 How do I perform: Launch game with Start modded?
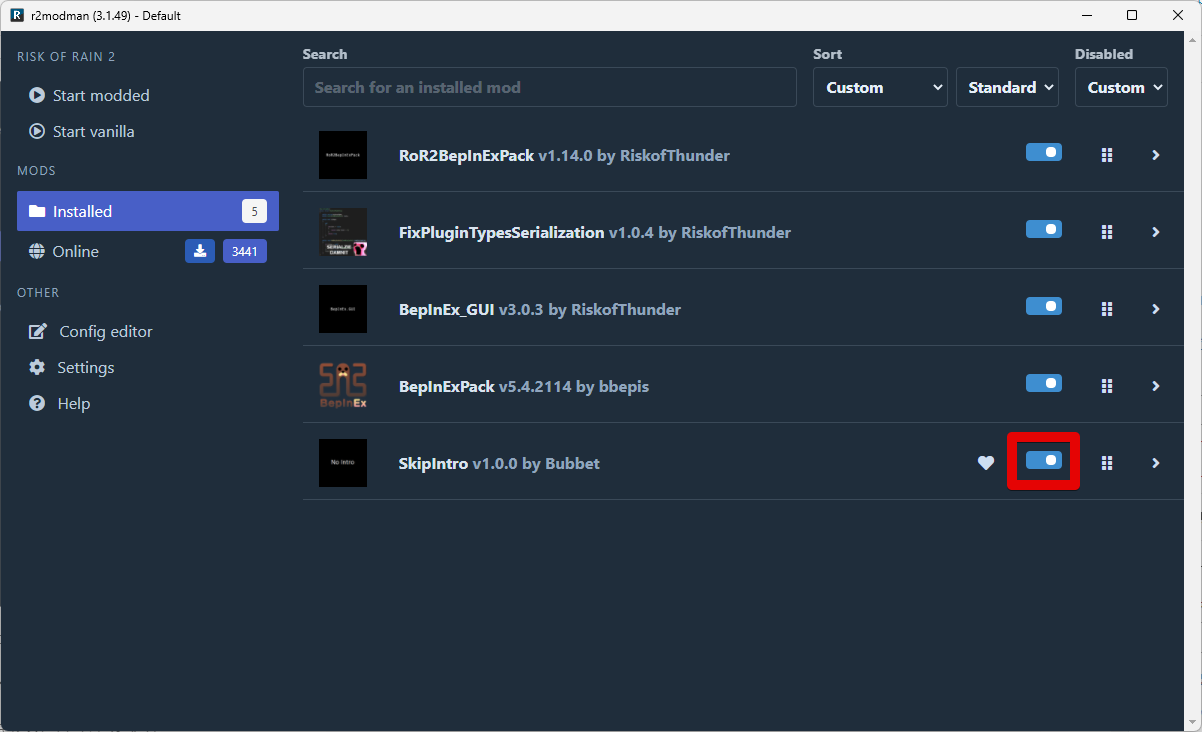pos(100,96)
